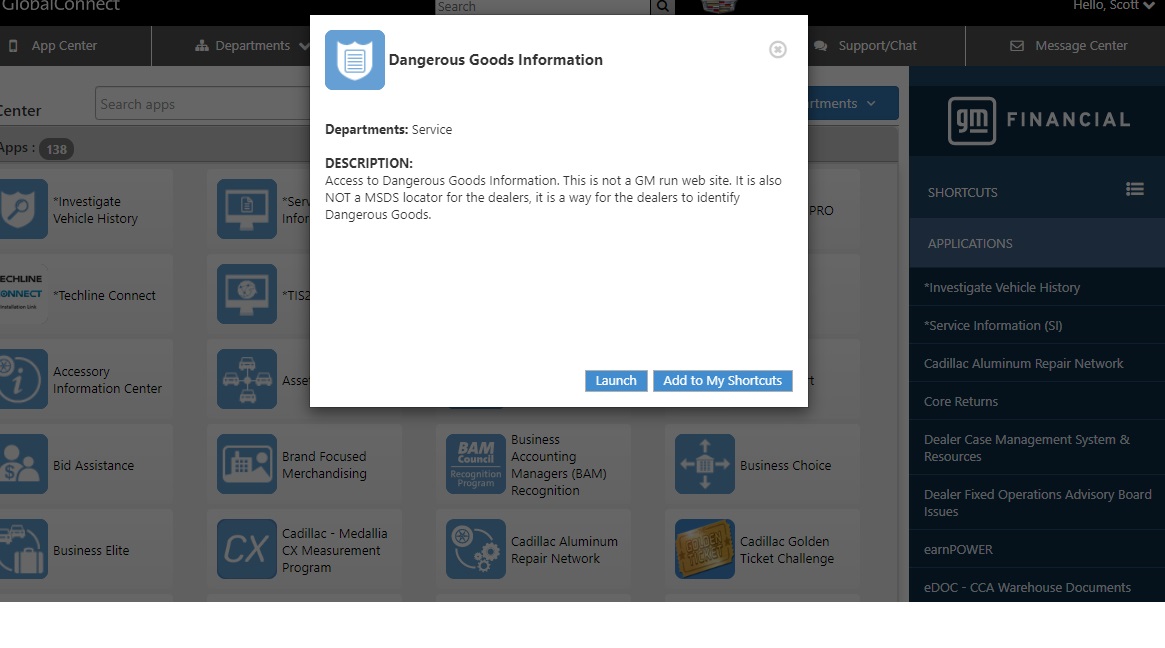Screen dimensions: 1165x648
Task: Open Investigate Vehicle History shortcut link
Action: click(x=1002, y=288)
